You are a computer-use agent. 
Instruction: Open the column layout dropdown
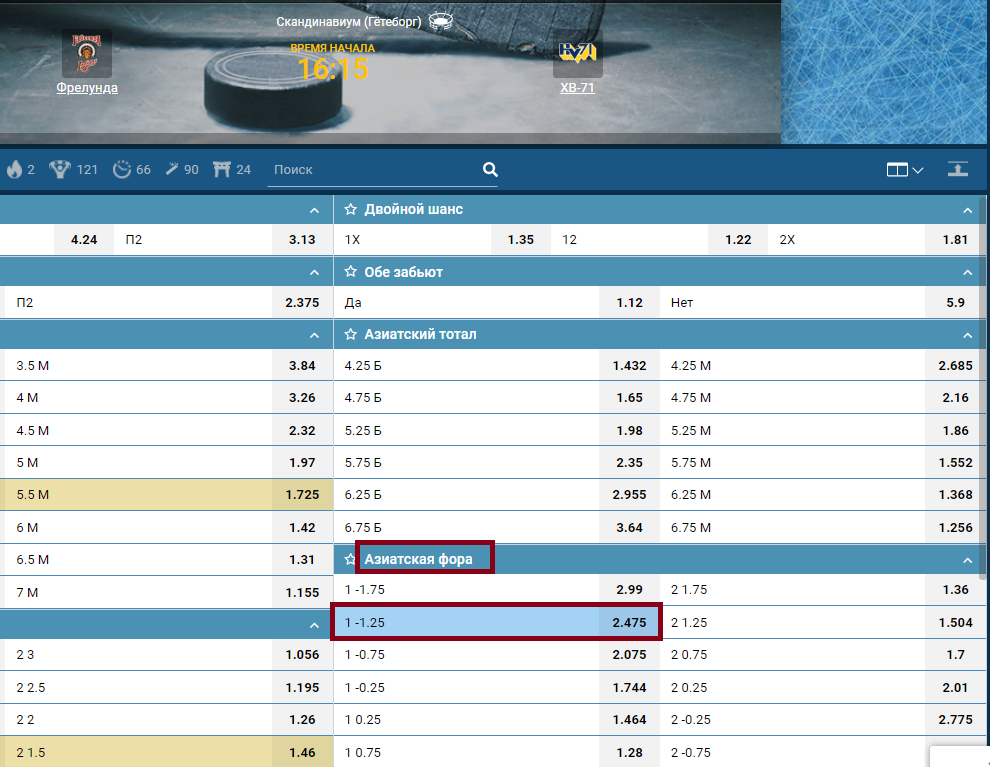point(904,170)
